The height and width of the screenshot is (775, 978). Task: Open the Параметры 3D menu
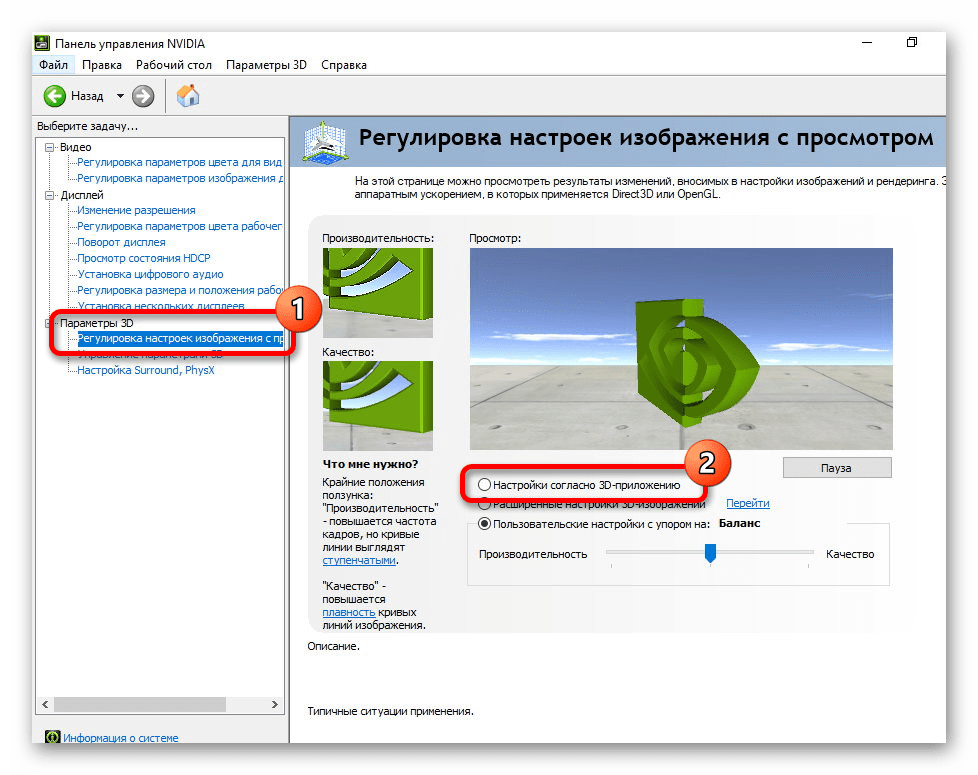[x=266, y=65]
